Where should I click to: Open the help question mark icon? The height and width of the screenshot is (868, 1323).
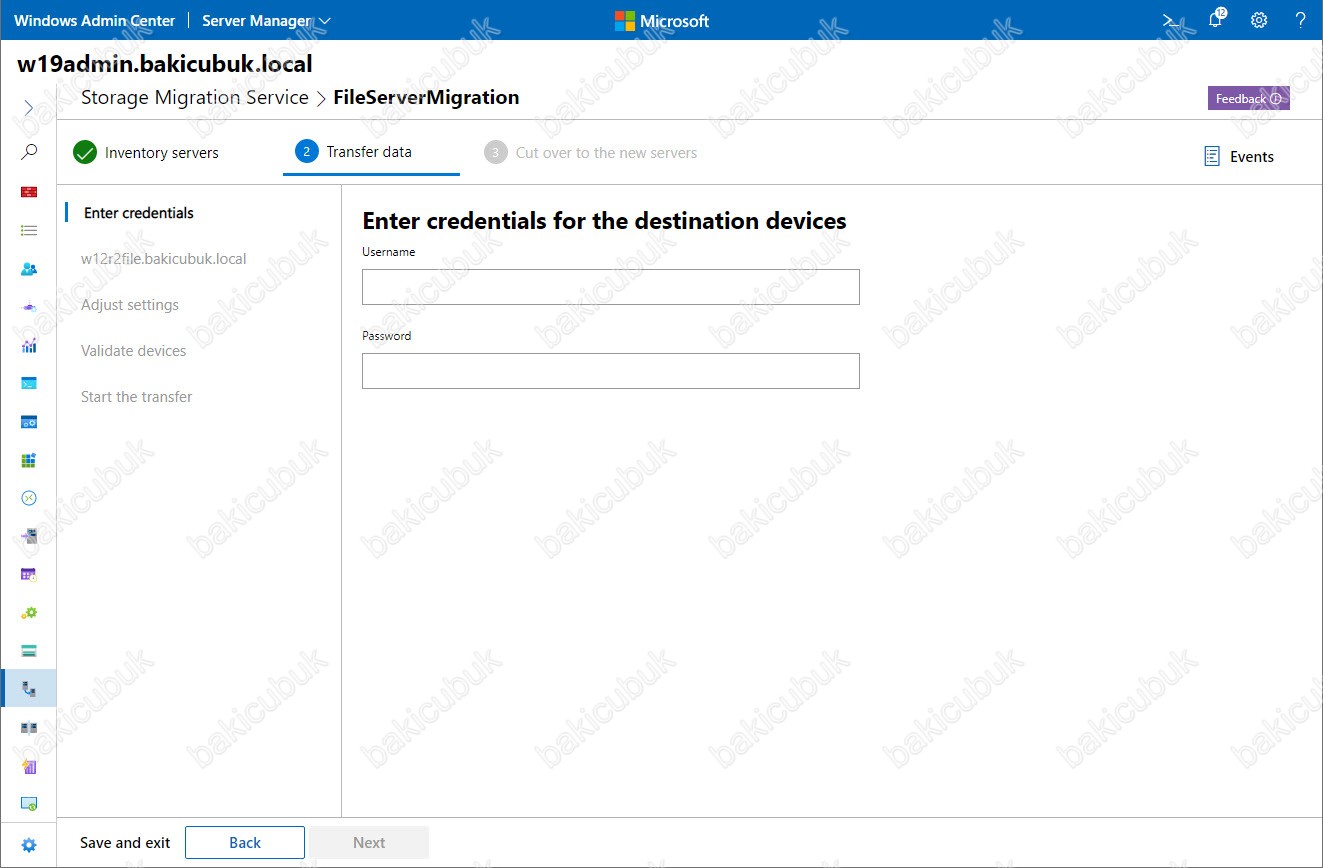pyautogui.click(x=1301, y=20)
